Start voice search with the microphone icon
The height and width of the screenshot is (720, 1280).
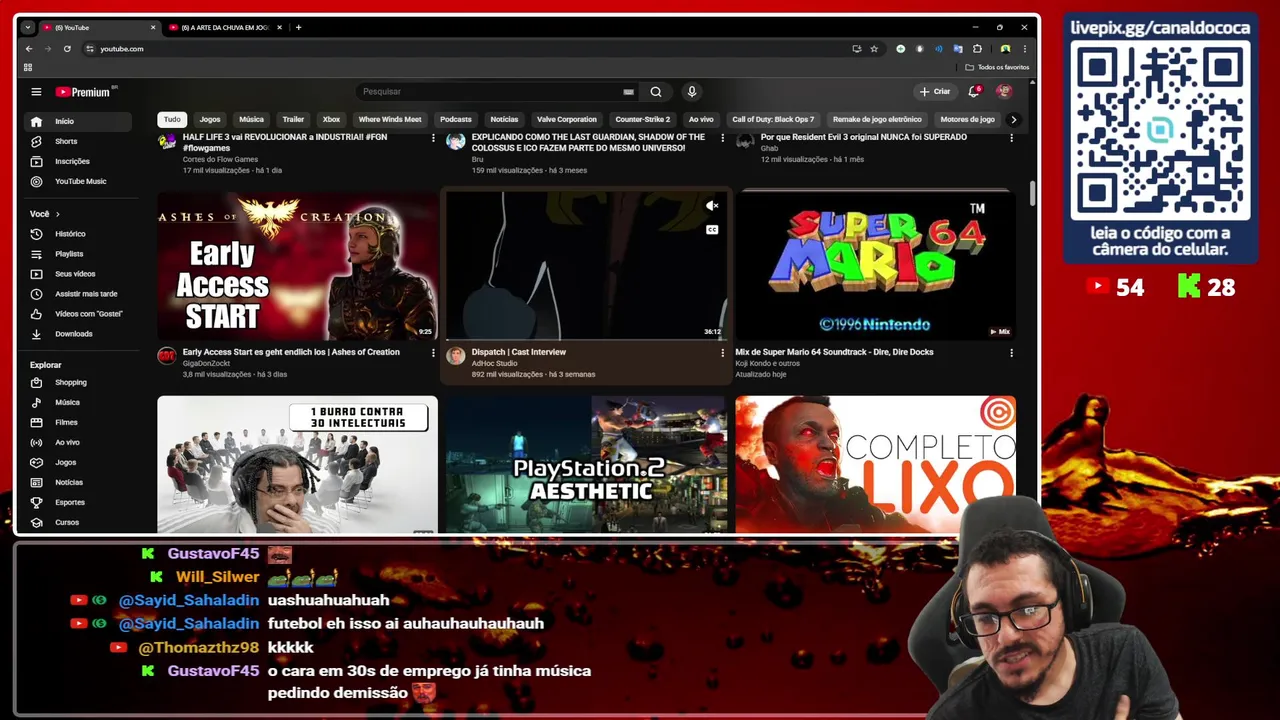coord(691,92)
